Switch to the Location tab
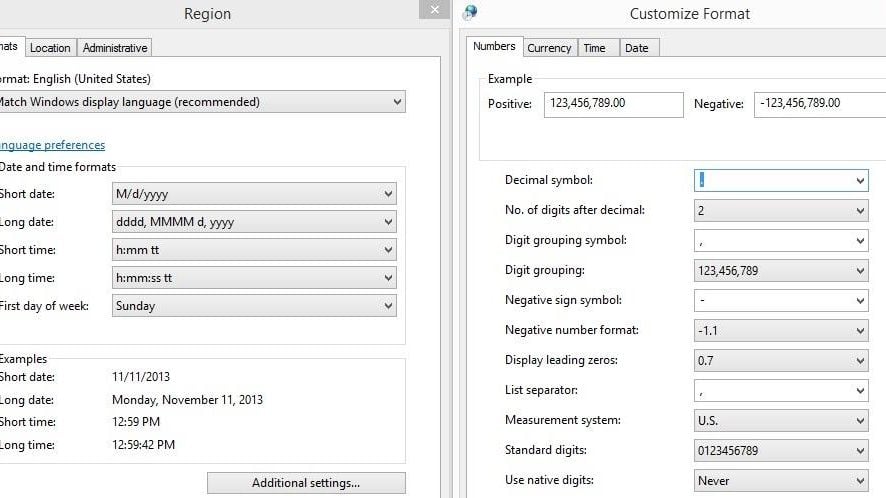The height and width of the screenshot is (498, 886). point(50,47)
